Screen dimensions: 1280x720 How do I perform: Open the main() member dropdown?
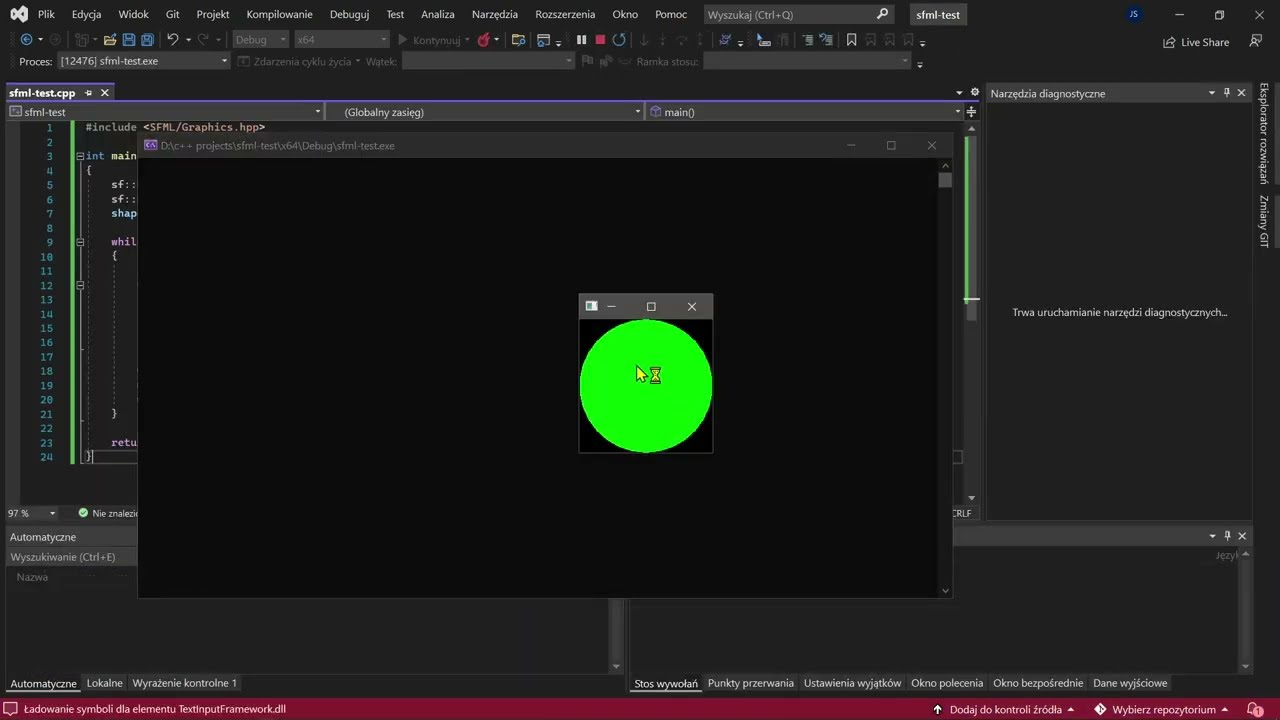(805, 112)
